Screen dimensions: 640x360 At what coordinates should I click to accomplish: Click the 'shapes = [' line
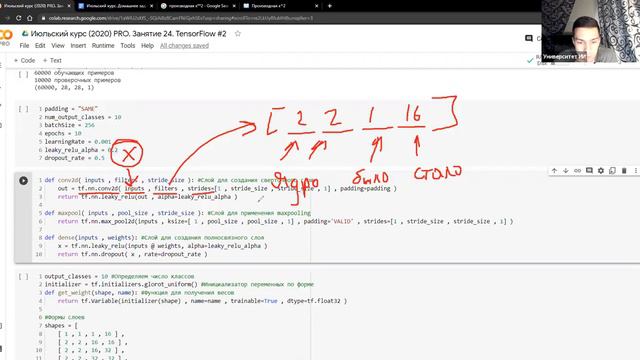tap(61, 325)
